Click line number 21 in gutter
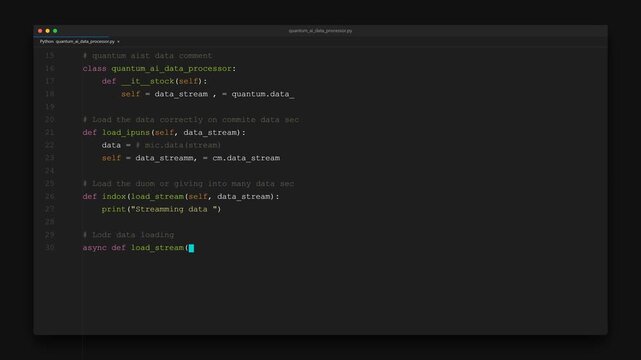The height and width of the screenshot is (360, 641). tap(49, 132)
